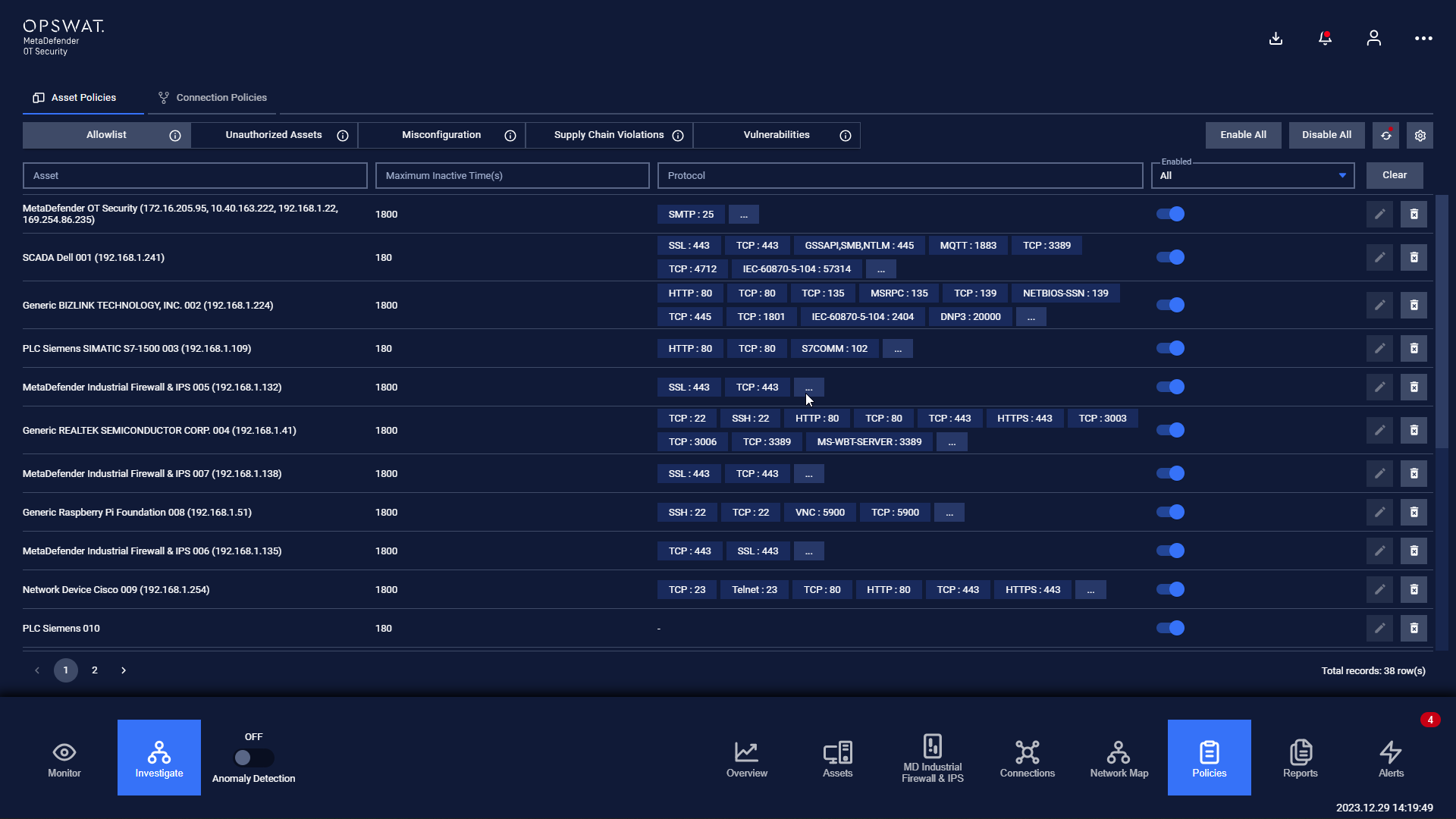Toggle PLC Siemens 010 enabled switch
The image size is (1456, 819).
pos(1170,628)
